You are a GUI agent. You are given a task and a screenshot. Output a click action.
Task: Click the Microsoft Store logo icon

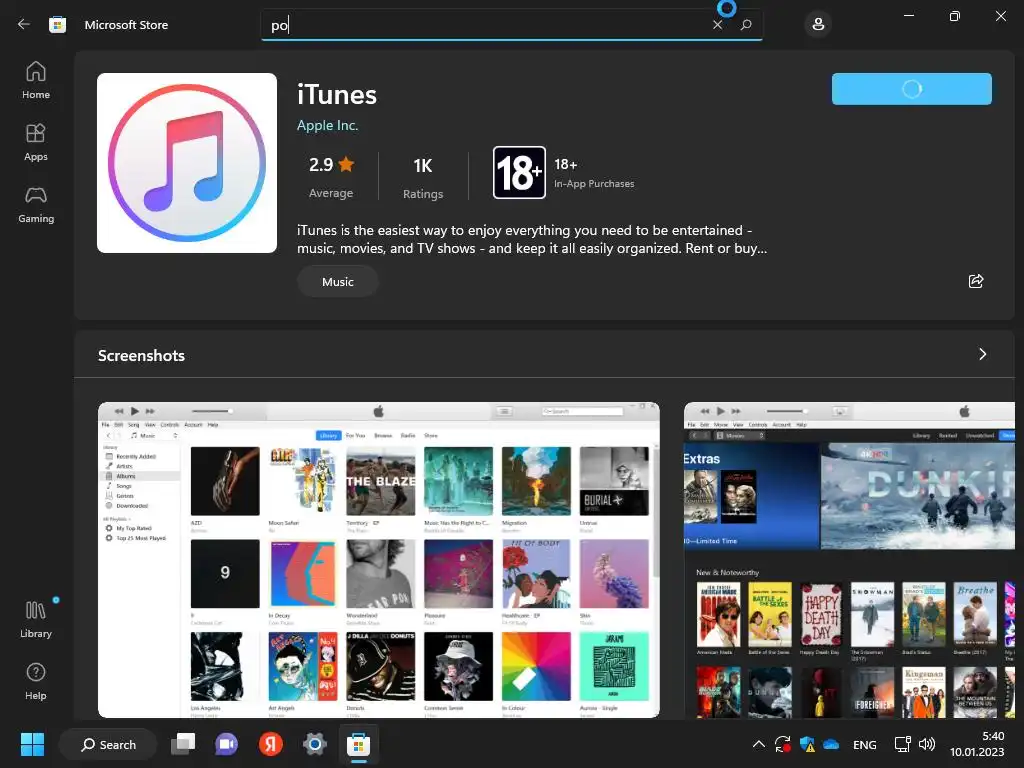click(x=57, y=25)
